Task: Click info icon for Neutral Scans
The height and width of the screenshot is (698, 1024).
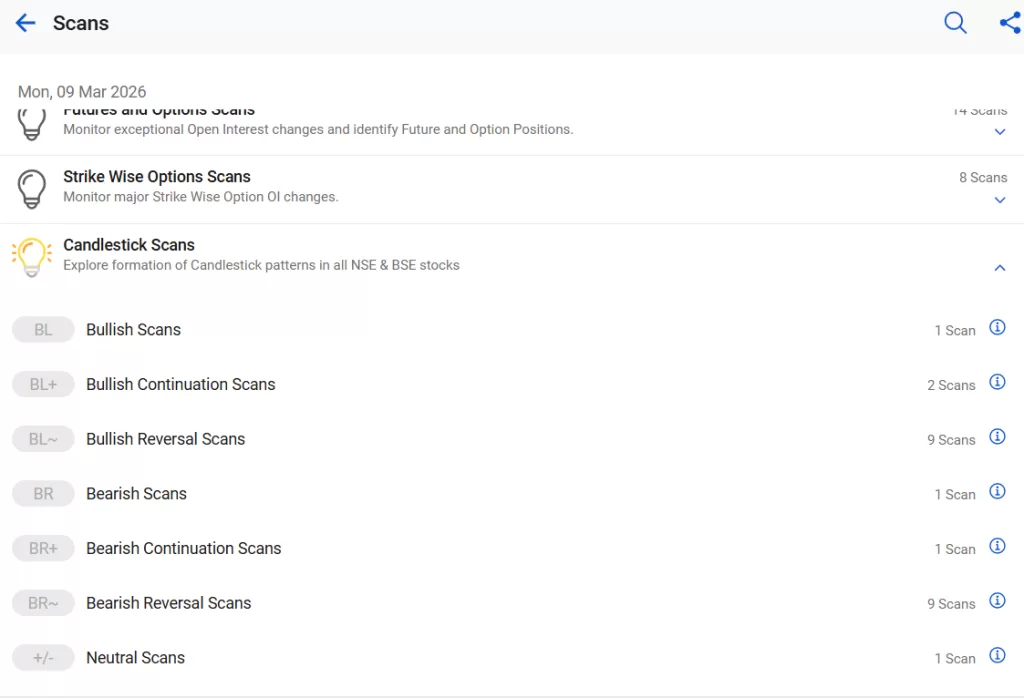Action: pyautogui.click(x=997, y=656)
